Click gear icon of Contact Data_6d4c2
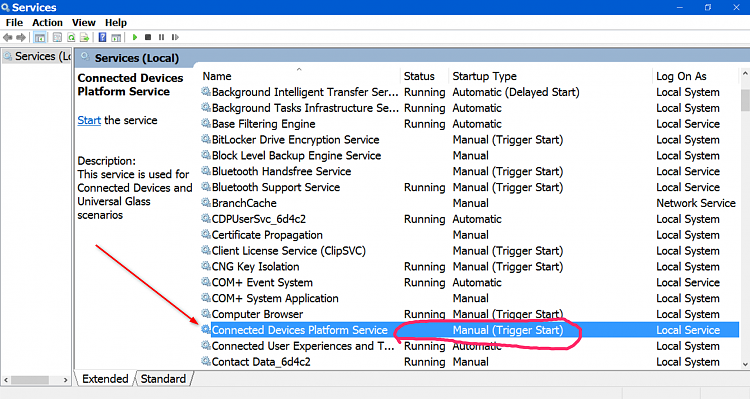The width and height of the screenshot is (750, 399). [x=206, y=361]
